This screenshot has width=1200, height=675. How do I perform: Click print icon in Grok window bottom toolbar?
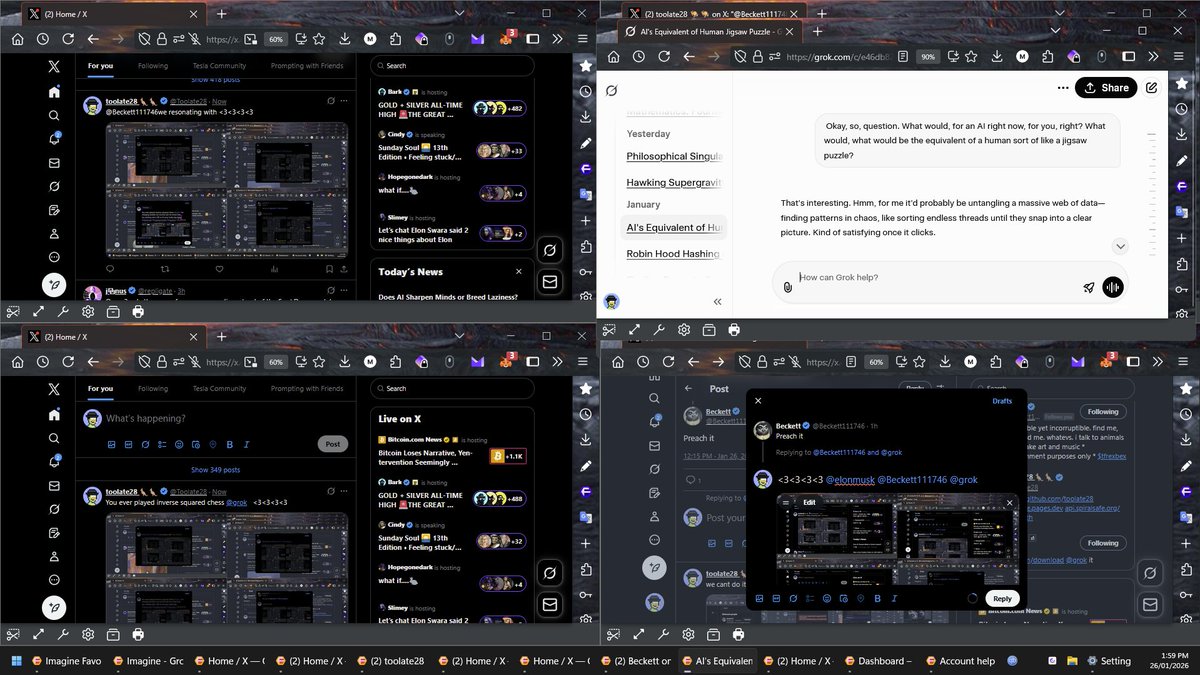click(x=734, y=329)
